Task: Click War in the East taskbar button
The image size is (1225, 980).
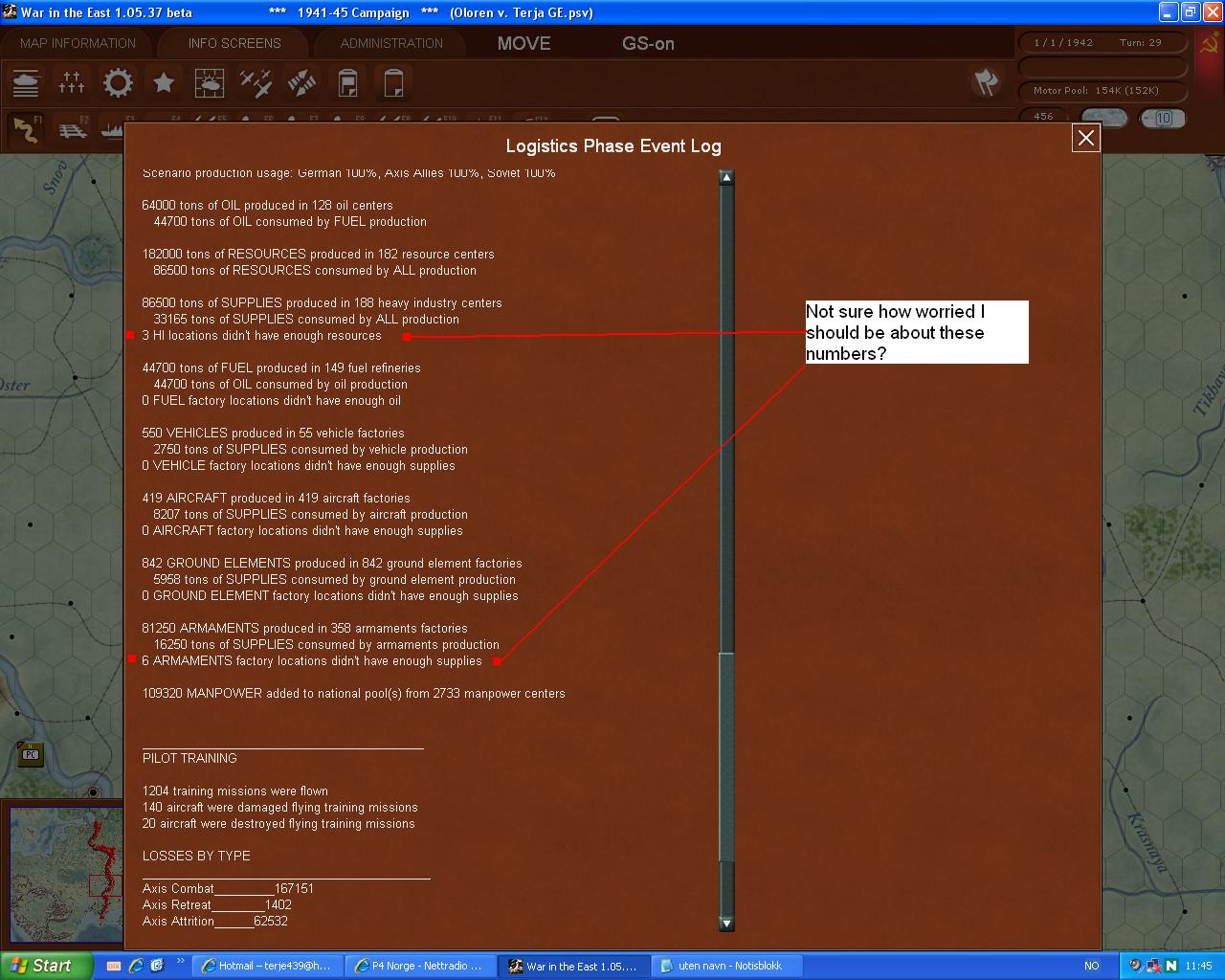Action: click(572, 966)
